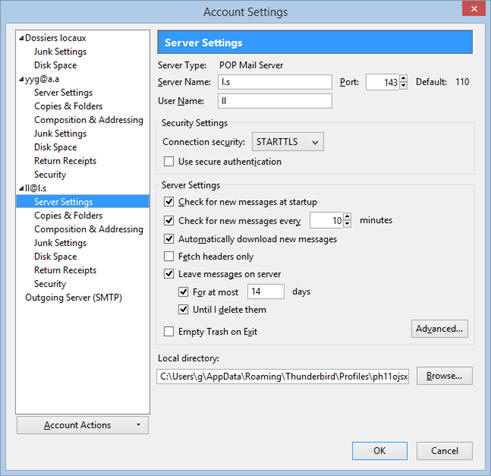491x476 pixels.
Task: Collapse the yyg@a.a account node
Action: pyautogui.click(x=21, y=79)
